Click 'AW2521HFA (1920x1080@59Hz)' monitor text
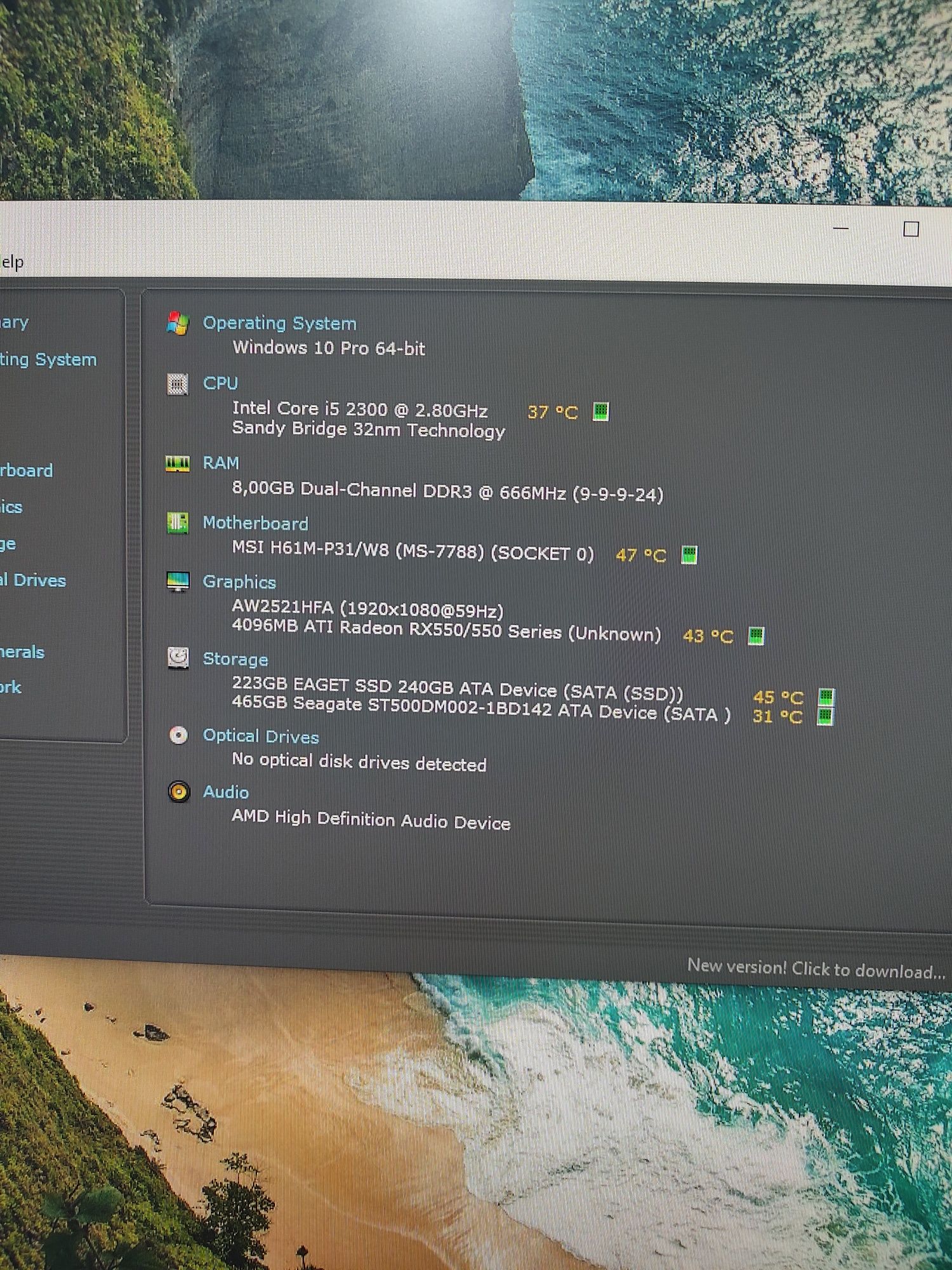The height and width of the screenshot is (1270, 952). coord(367,609)
